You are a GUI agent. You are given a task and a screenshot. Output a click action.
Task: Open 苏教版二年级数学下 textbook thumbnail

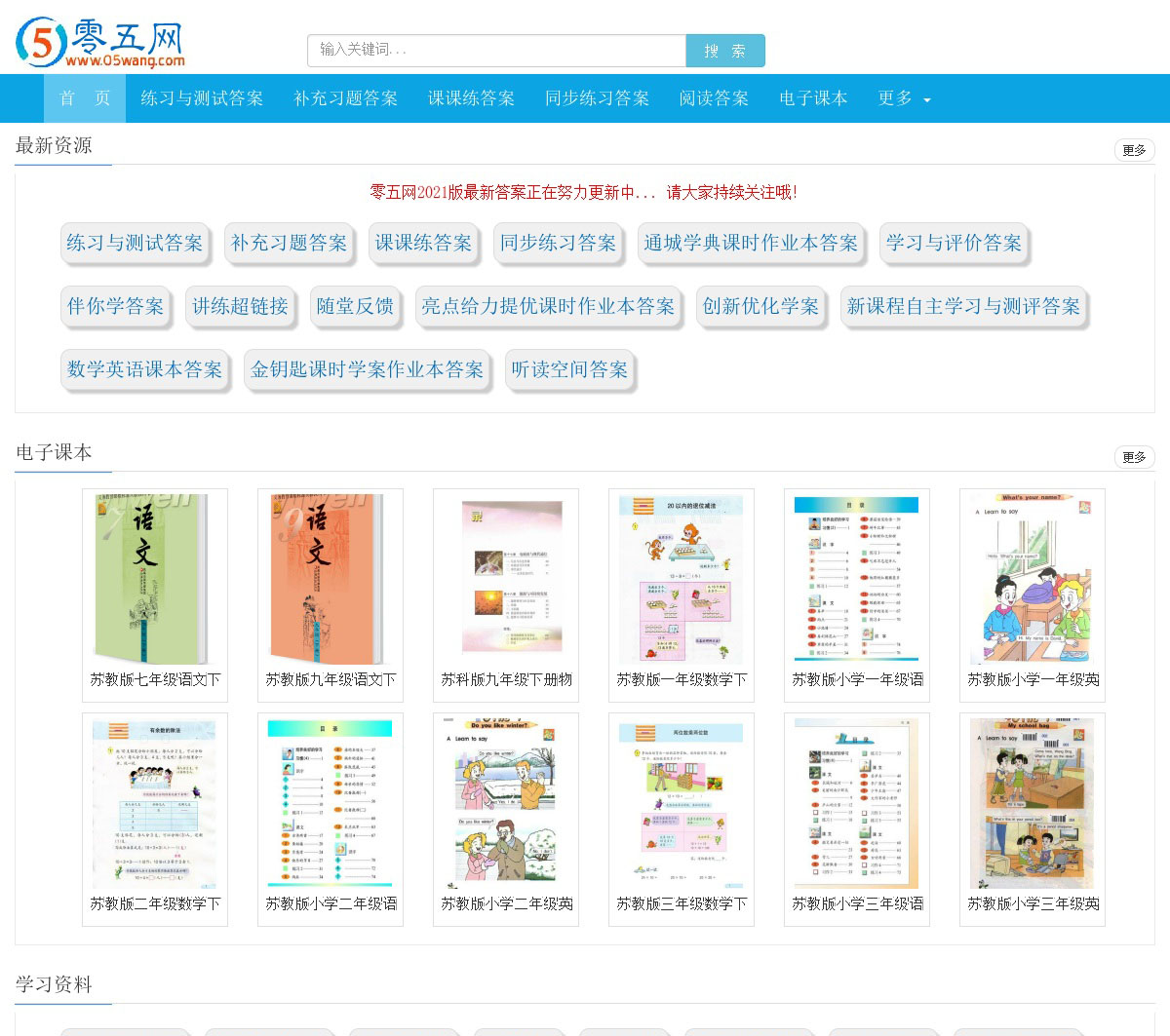tap(155, 805)
